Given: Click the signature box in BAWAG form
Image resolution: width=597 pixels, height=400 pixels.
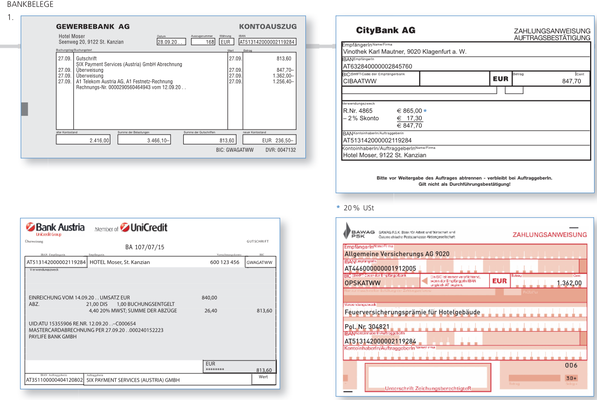Looking at the screenshot, I should 428,378.
